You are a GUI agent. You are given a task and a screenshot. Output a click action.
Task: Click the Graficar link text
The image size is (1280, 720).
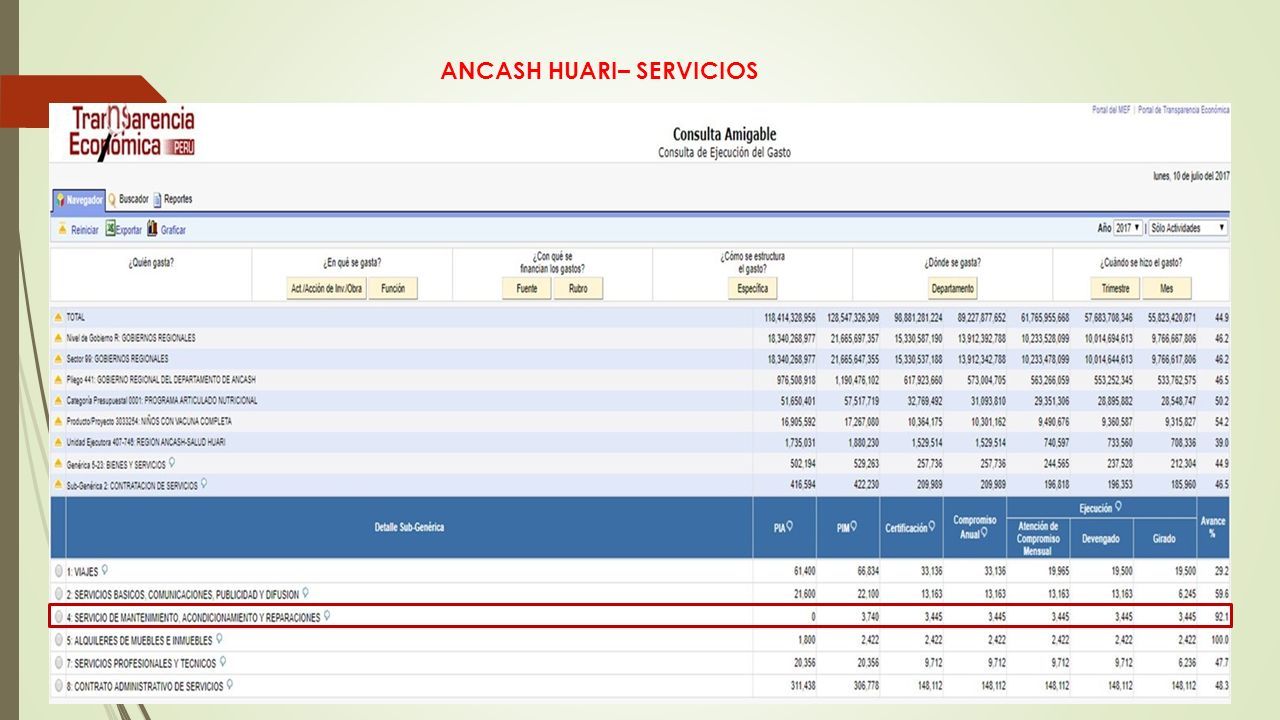[x=173, y=230]
